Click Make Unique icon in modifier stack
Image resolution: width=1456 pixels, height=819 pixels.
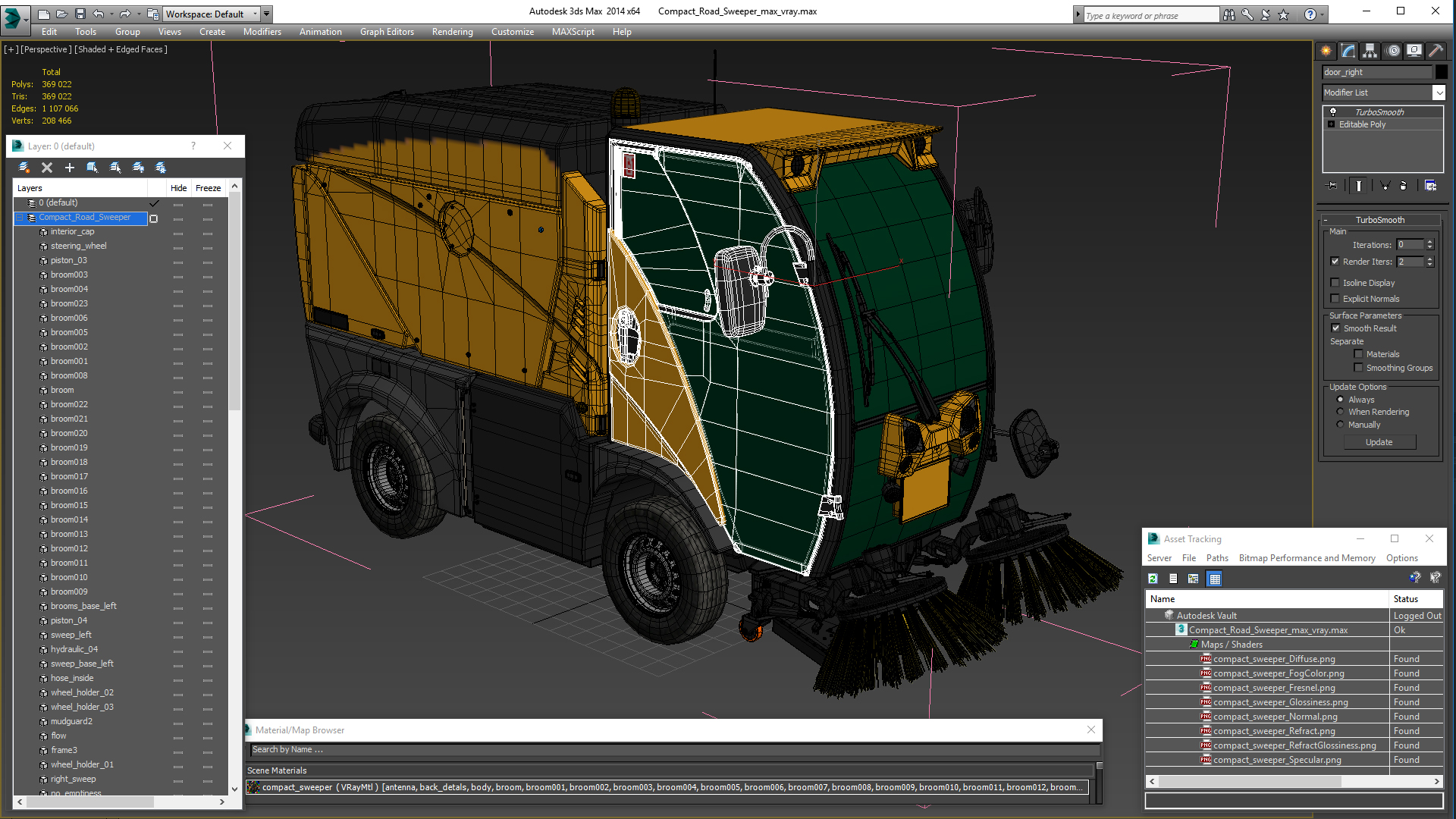pos(1385,186)
